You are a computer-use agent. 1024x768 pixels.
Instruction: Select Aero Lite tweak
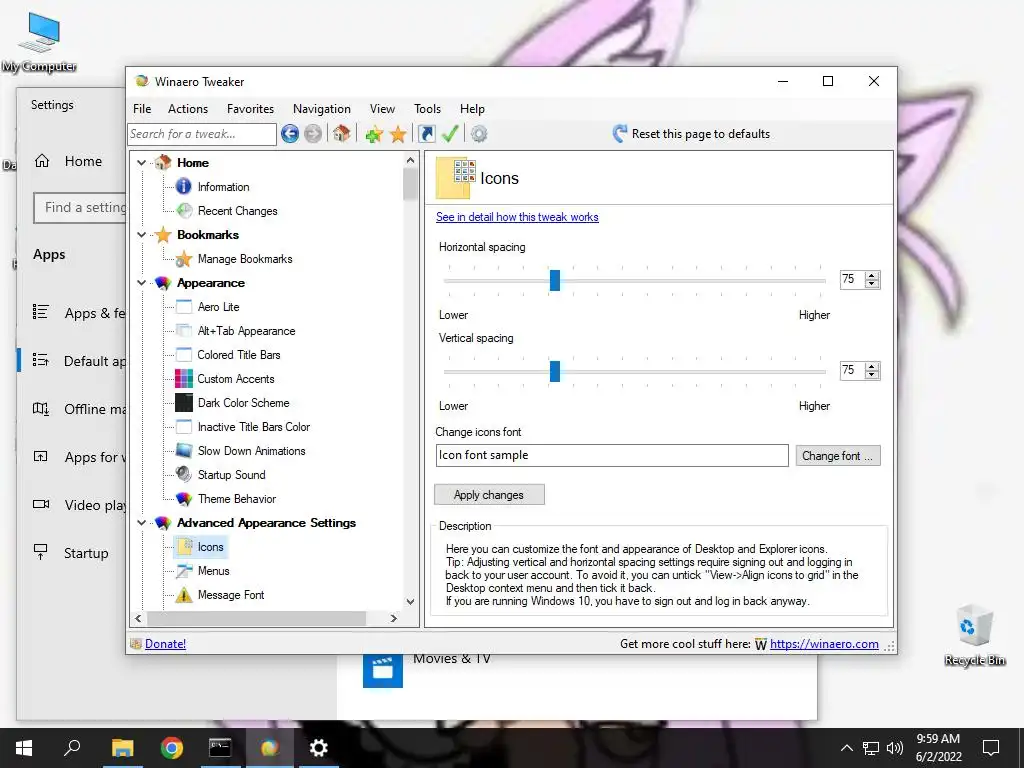point(218,307)
